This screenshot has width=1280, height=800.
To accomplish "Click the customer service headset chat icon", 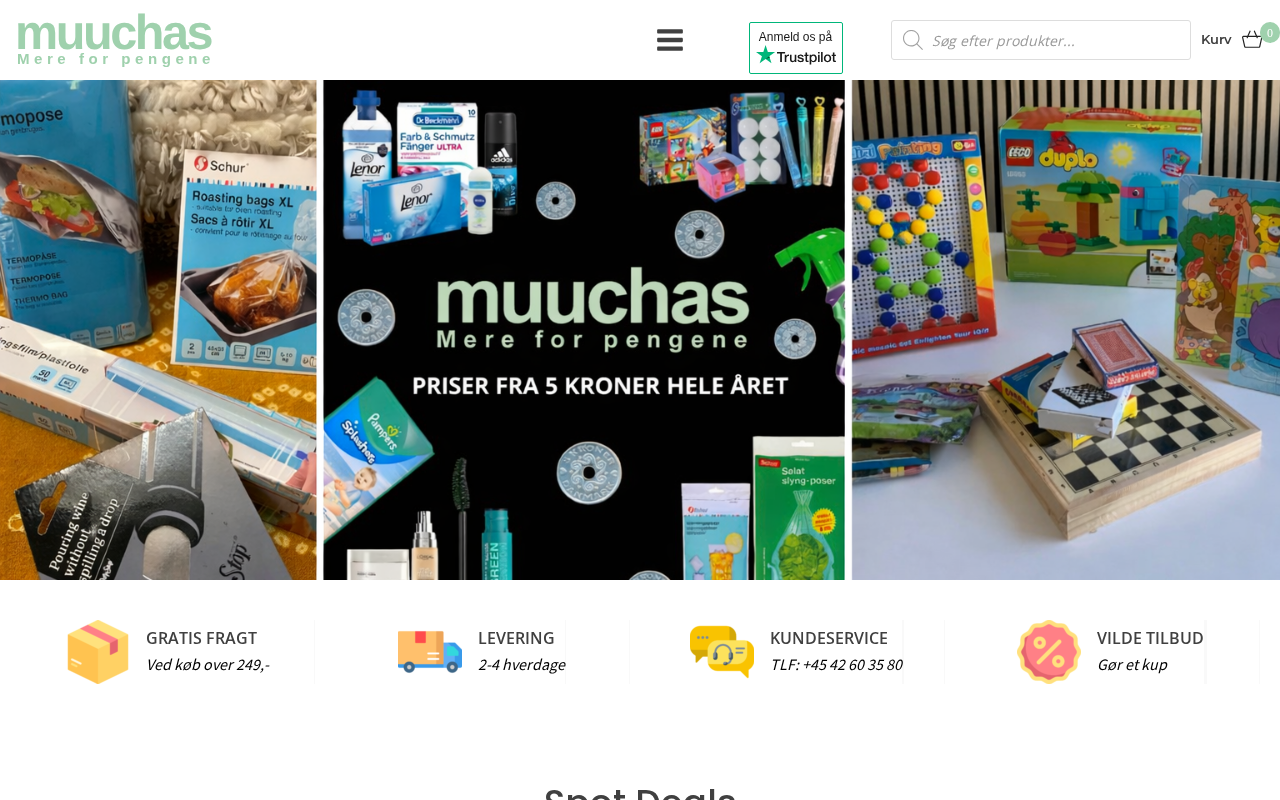I will point(722,652).
